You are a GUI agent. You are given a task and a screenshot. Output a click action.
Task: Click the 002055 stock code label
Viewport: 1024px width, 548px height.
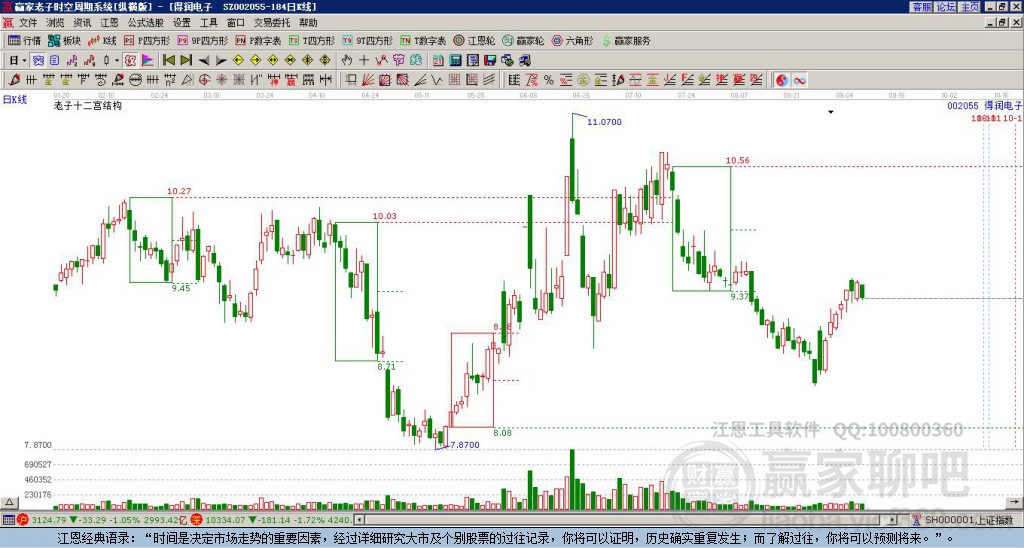tap(963, 105)
